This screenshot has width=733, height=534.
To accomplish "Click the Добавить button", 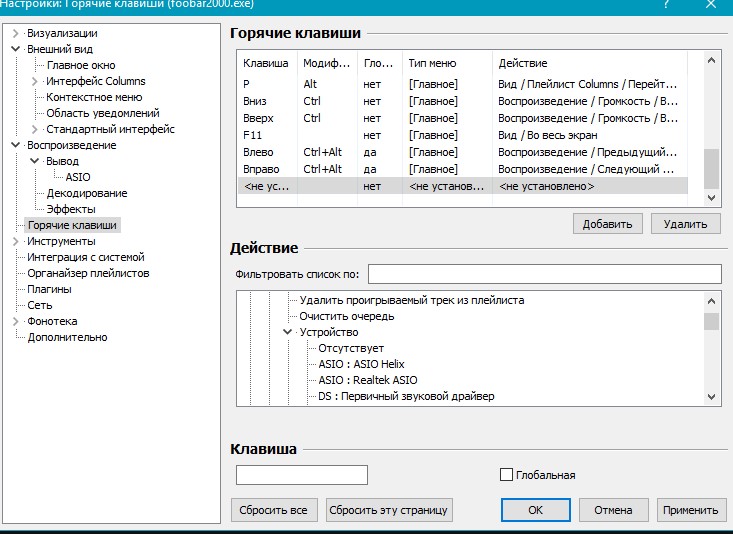I will point(607,224).
